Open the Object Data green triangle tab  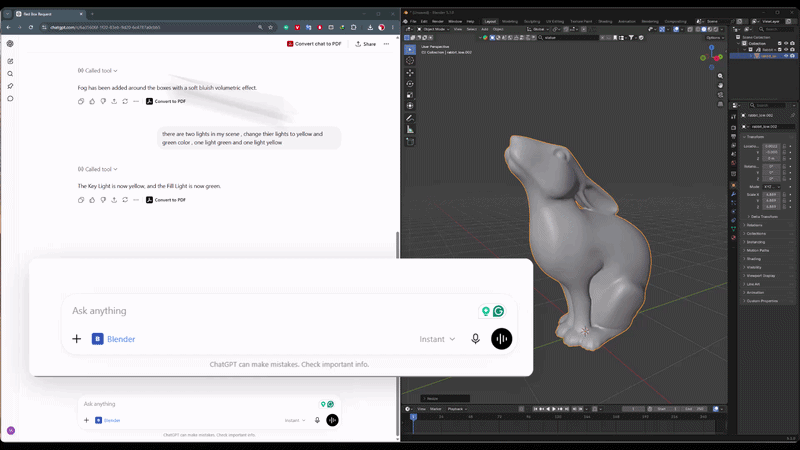click(733, 229)
